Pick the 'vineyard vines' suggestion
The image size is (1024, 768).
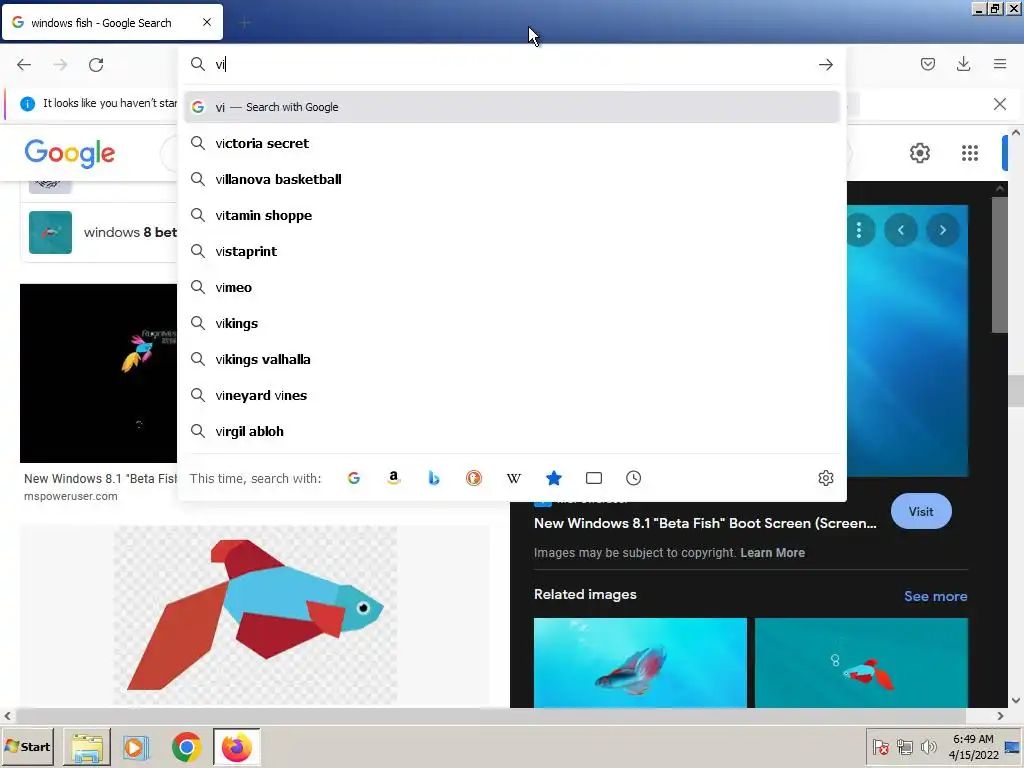coord(512,394)
